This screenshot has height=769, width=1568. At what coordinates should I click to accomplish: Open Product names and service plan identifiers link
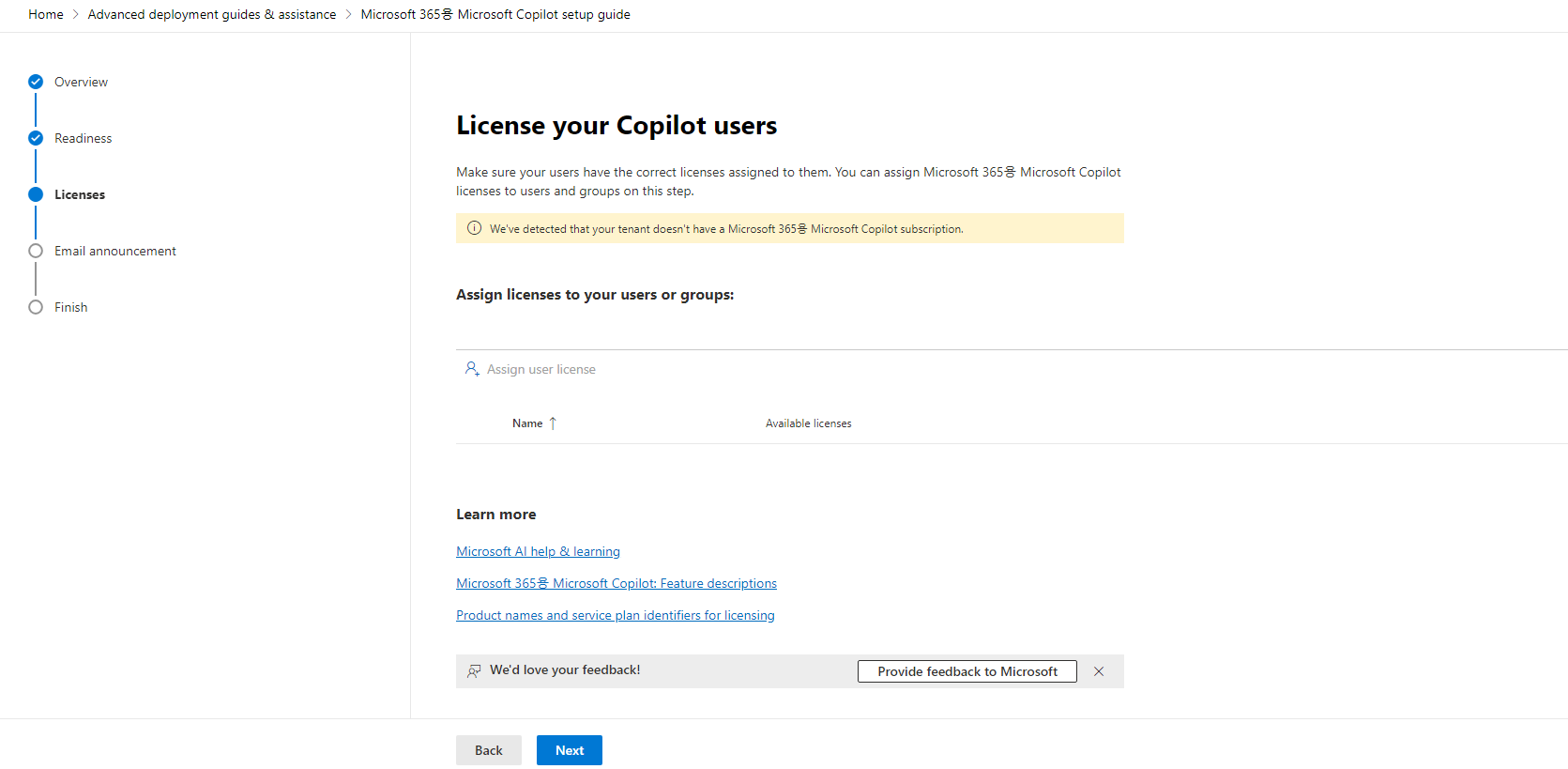click(616, 615)
